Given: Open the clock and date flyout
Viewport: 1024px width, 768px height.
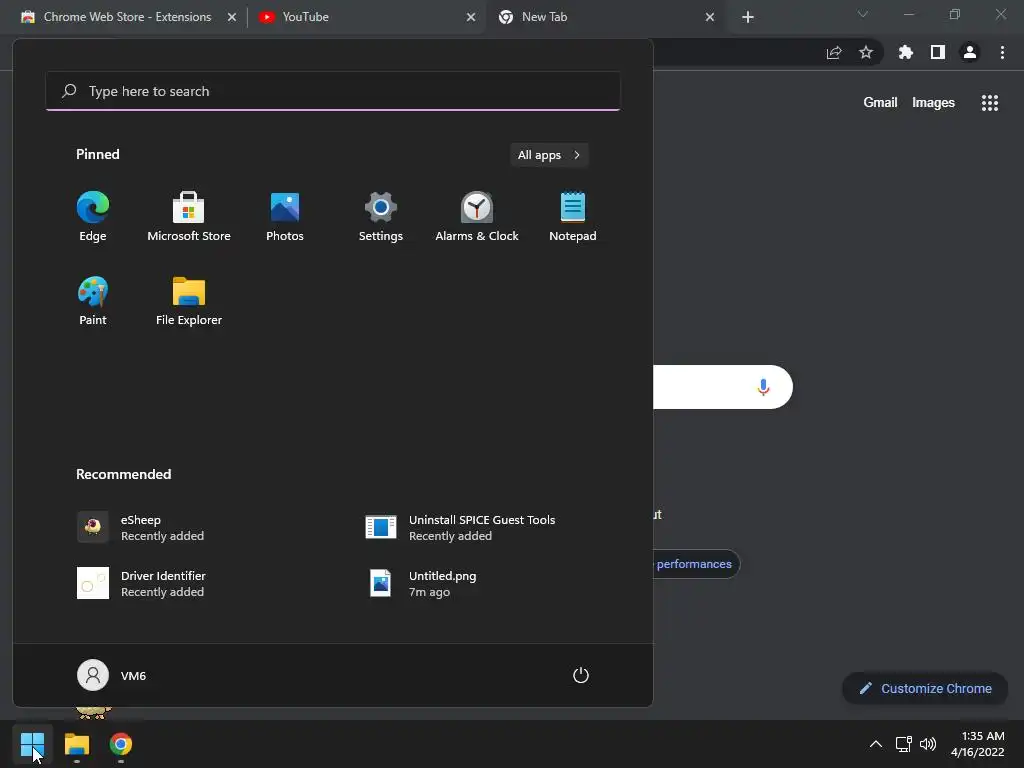Looking at the screenshot, I should pos(978,744).
